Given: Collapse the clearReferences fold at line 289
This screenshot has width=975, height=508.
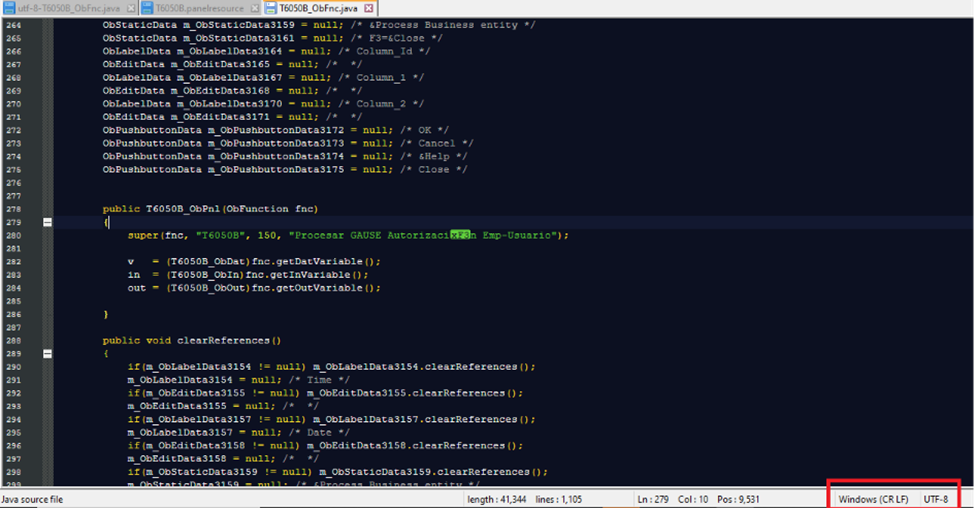Looking at the screenshot, I should (x=47, y=353).
